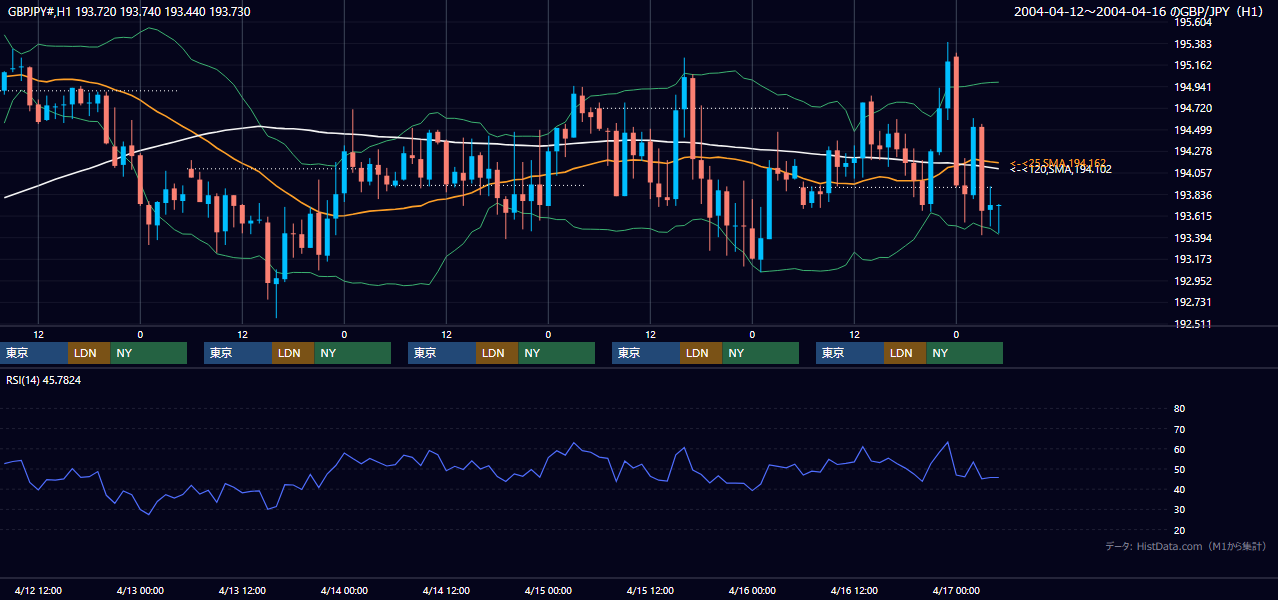This screenshot has width=1278, height=600.
Task: Select the 東京 session block for 4/14
Action: click(x=442, y=353)
